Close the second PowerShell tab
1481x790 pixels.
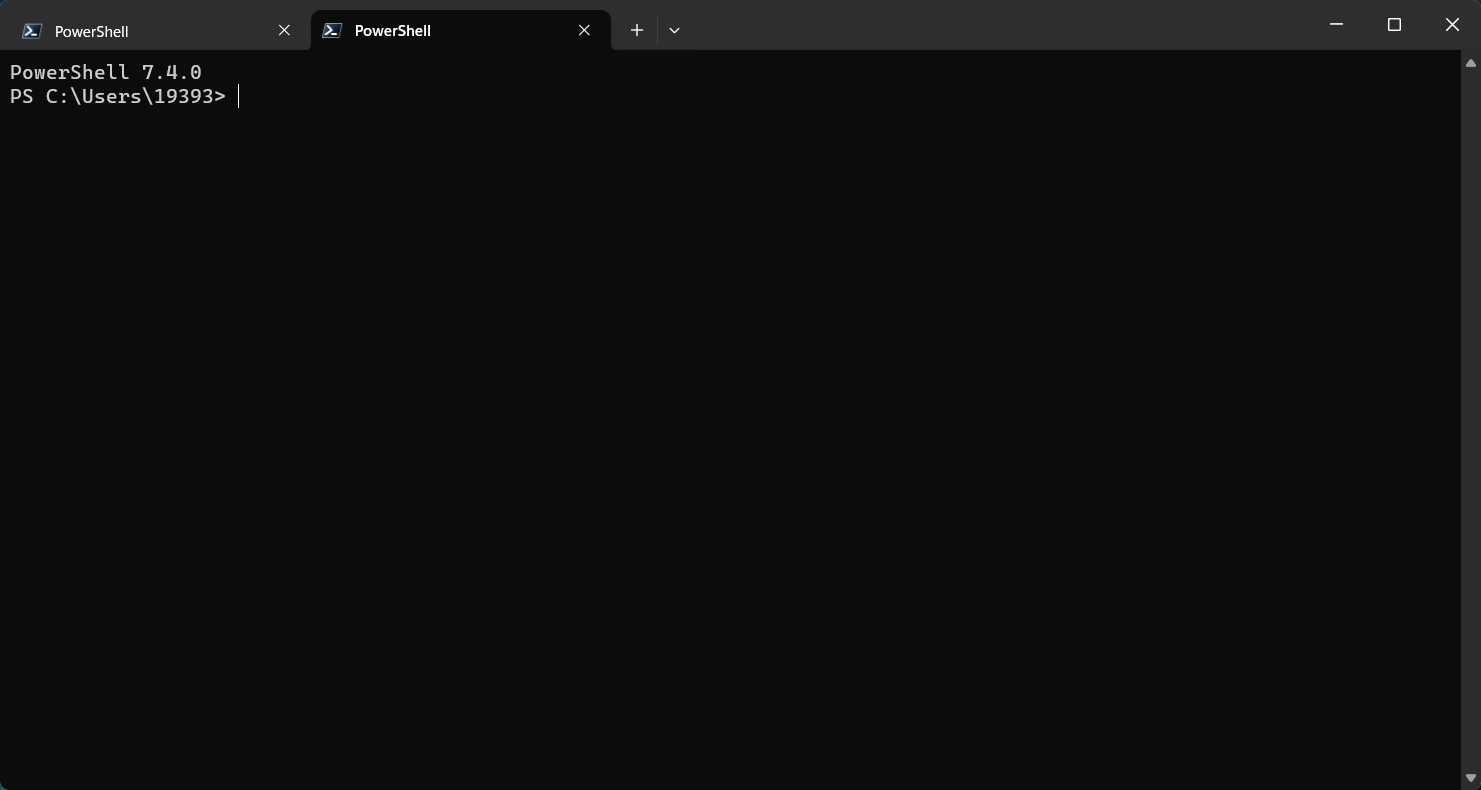[584, 31]
